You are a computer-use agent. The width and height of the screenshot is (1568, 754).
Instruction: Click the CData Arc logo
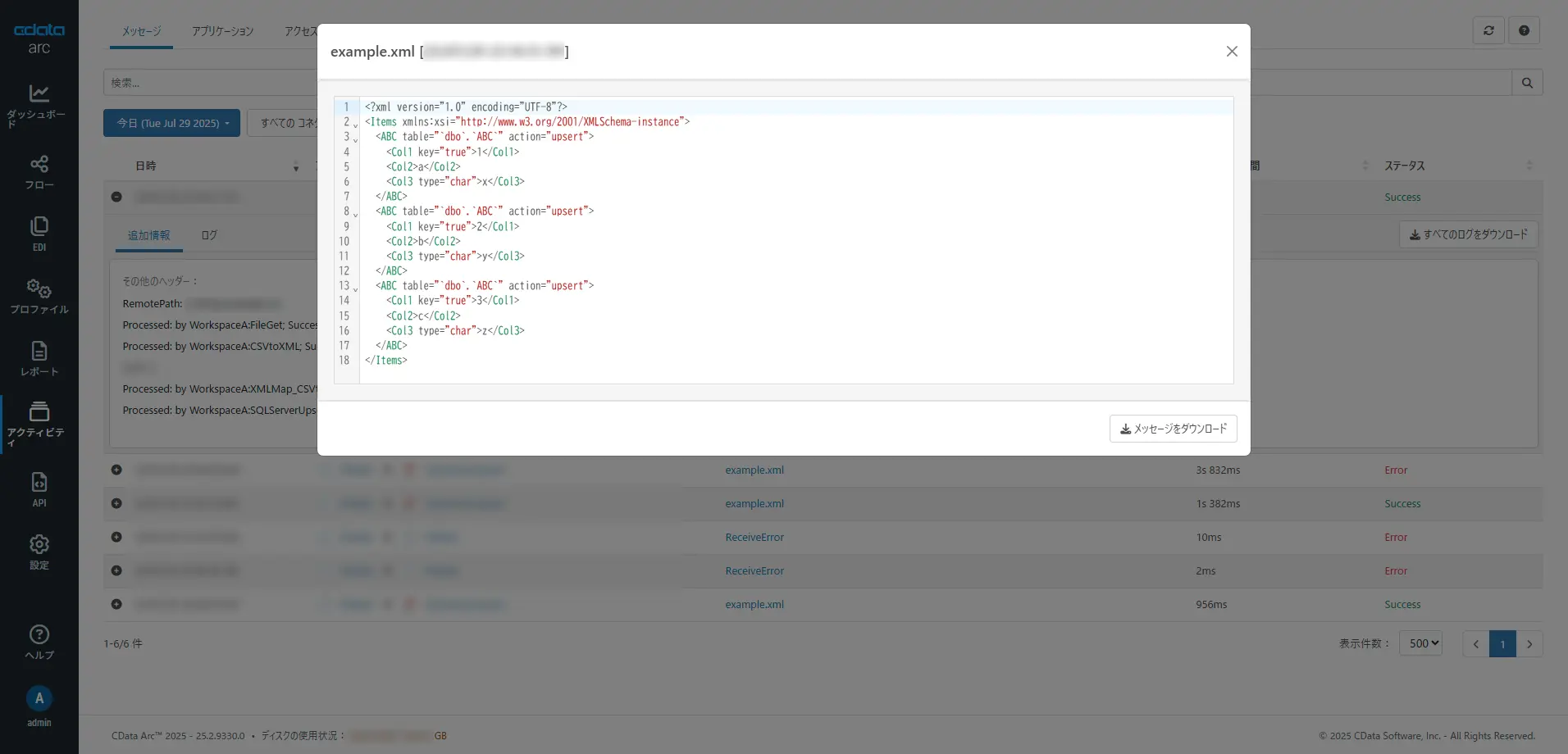click(39, 38)
